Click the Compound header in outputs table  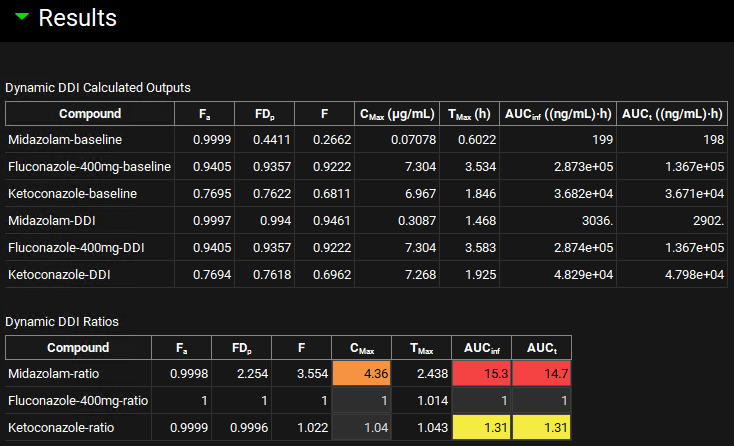point(90,113)
